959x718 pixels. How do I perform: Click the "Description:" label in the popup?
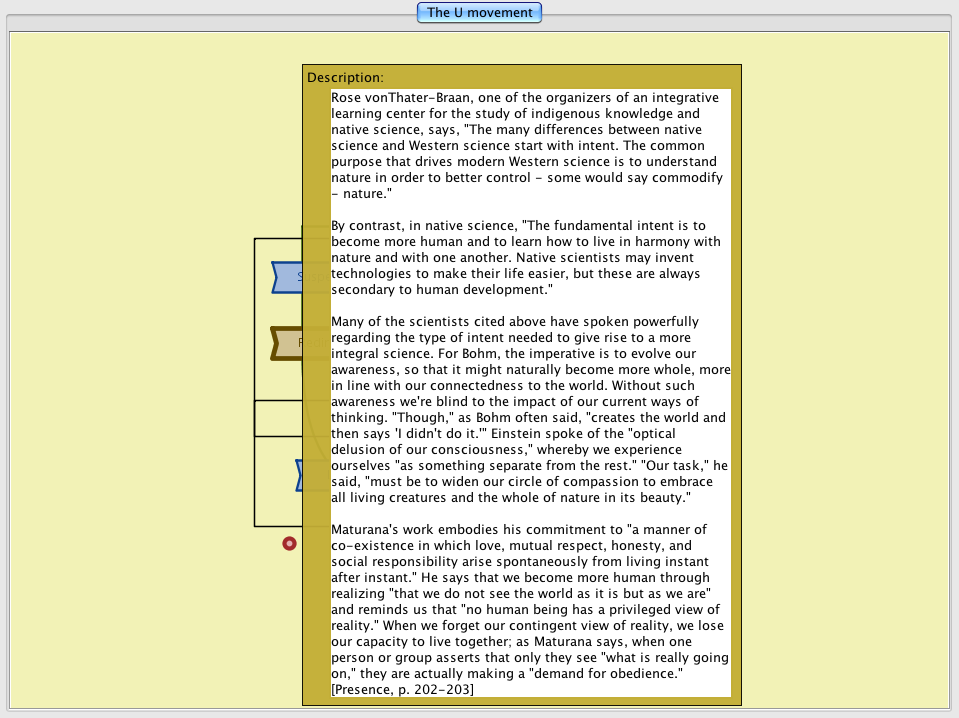point(345,77)
